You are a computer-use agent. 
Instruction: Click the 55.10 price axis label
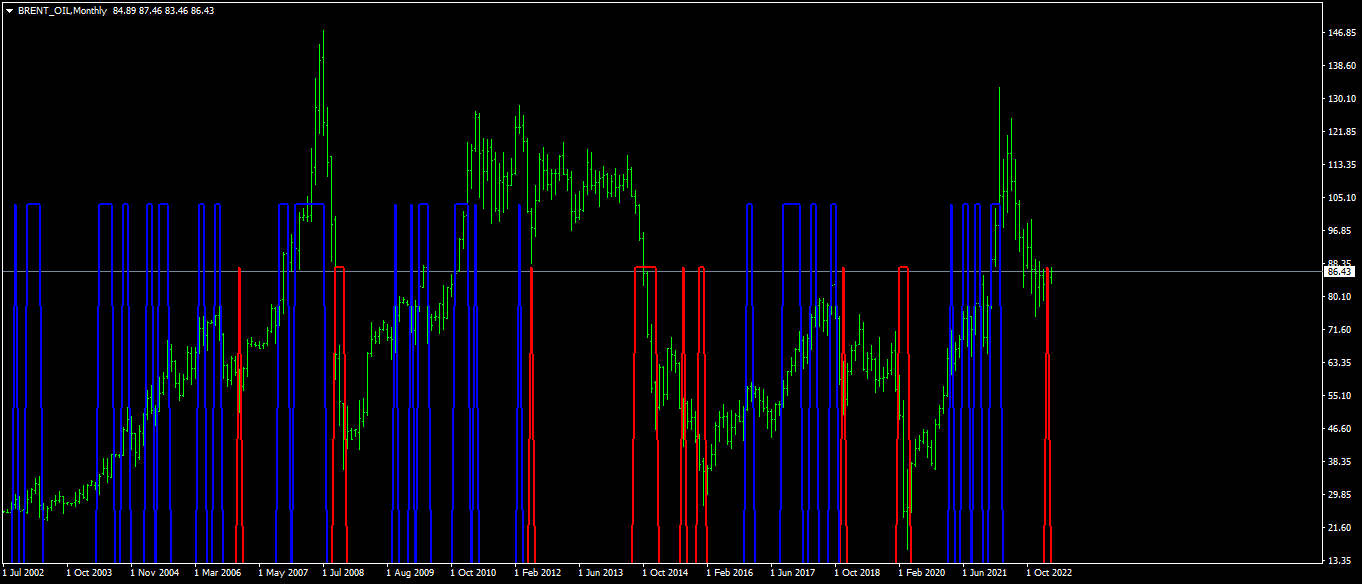[1339, 396]
